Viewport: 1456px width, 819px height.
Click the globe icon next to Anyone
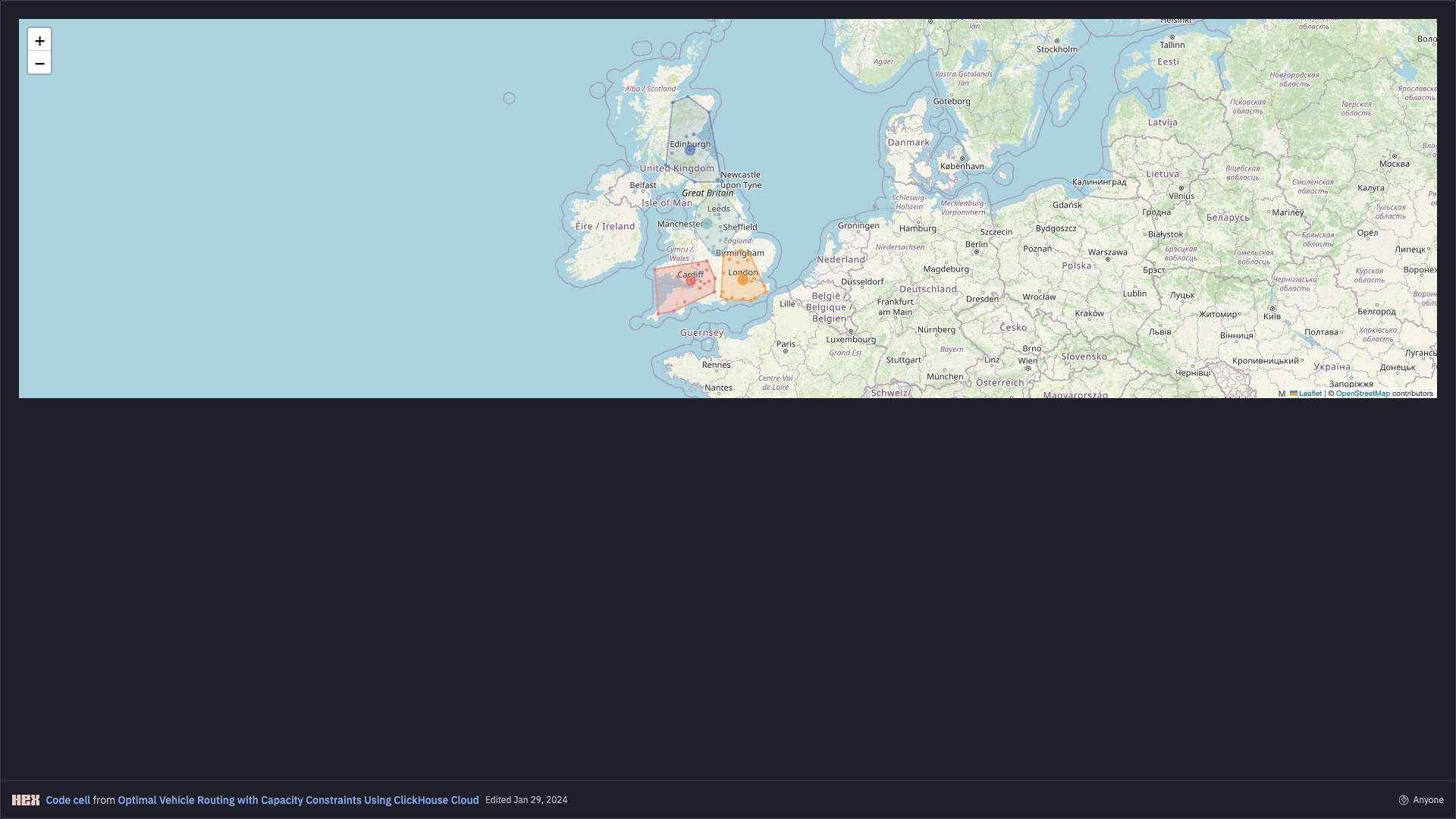[1404, 799]
